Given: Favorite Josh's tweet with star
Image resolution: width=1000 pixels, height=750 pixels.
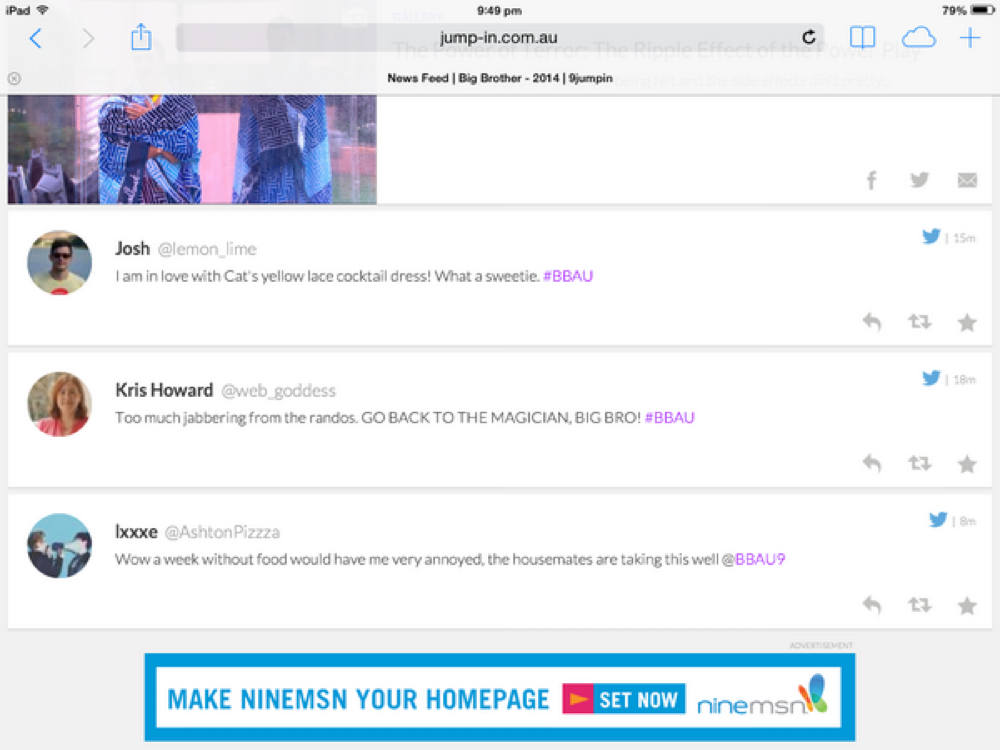Looking at the screenshot, I should coord(967,322).
